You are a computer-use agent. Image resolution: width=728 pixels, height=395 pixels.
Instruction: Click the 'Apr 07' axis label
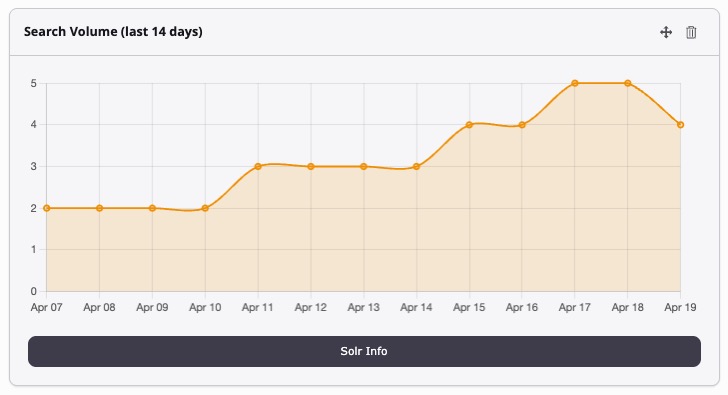point(46,307)
